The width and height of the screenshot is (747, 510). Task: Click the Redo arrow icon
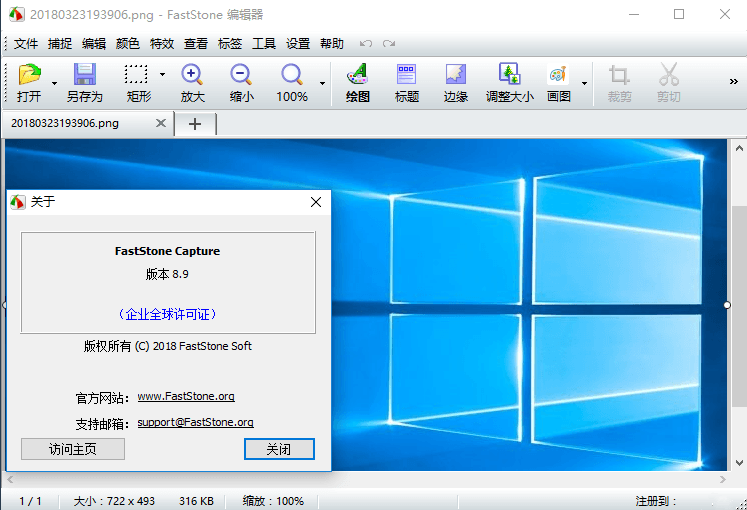click(389, 44)
